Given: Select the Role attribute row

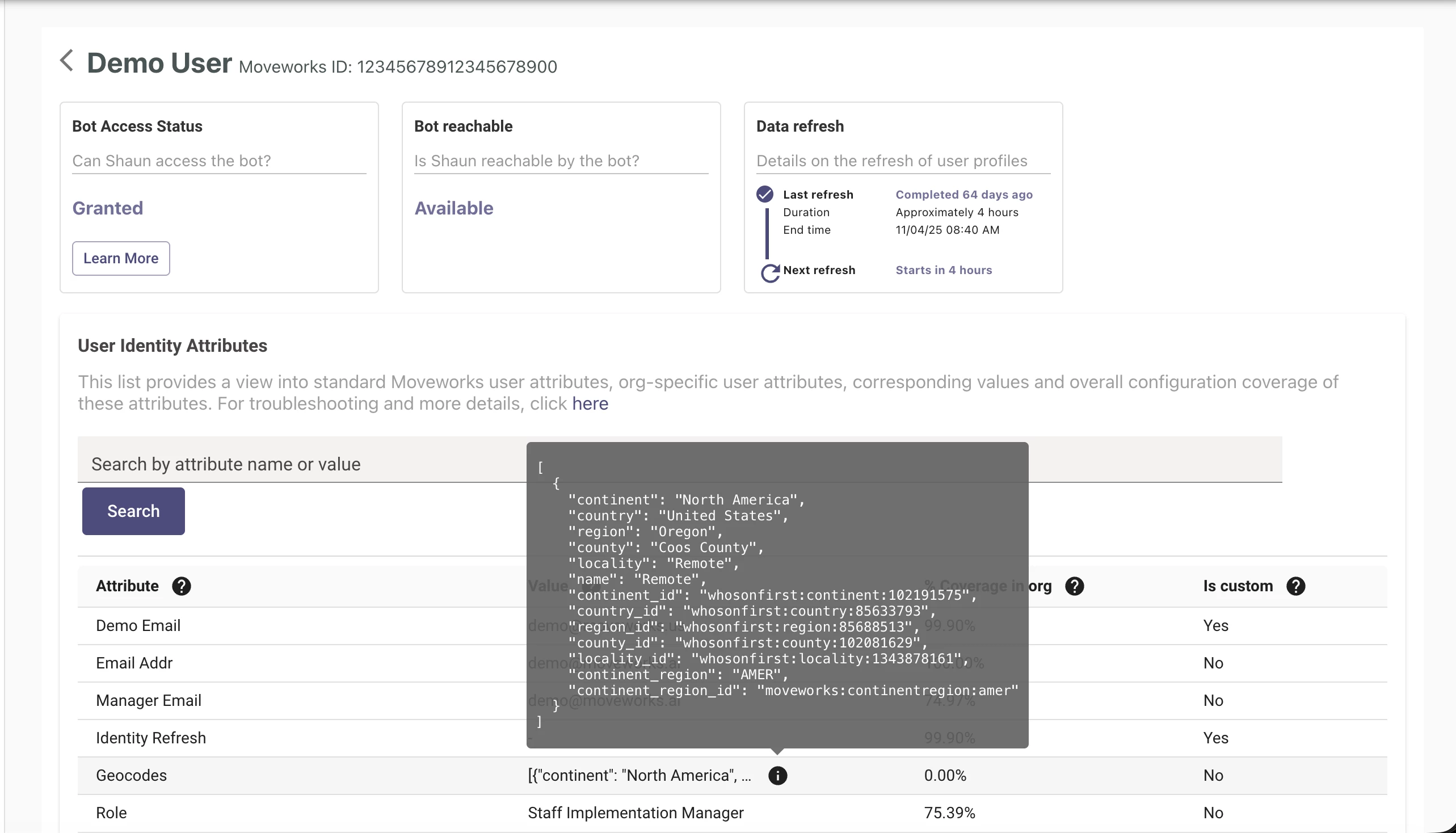Looking at the screenshot, I should click(111, 813).
